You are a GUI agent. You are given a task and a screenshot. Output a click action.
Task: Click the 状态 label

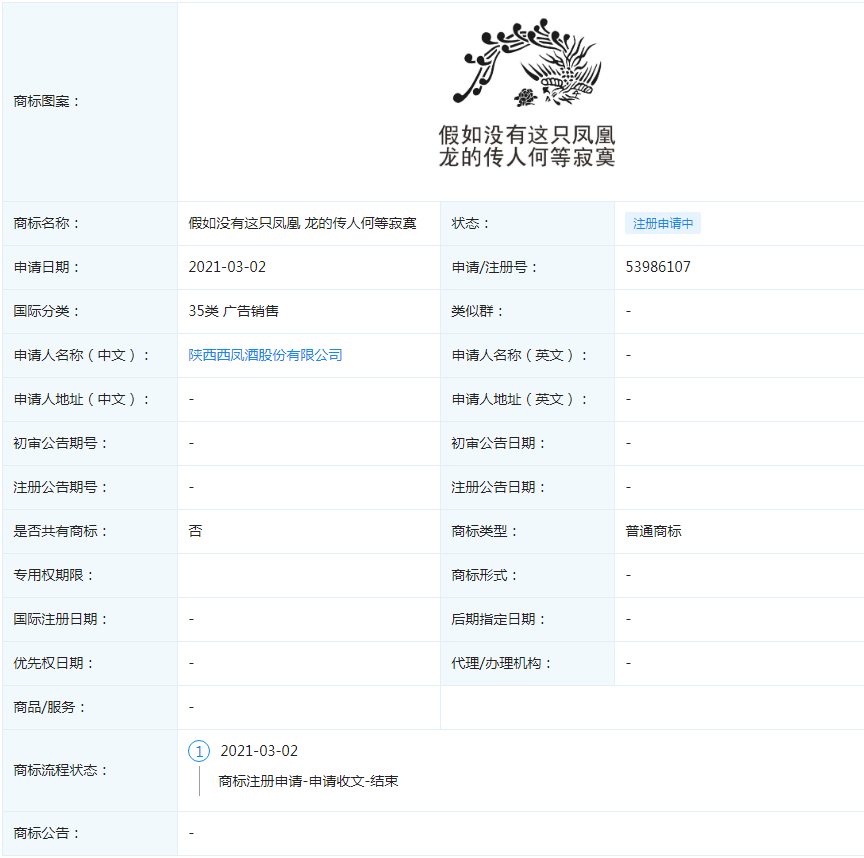(470, 223)
